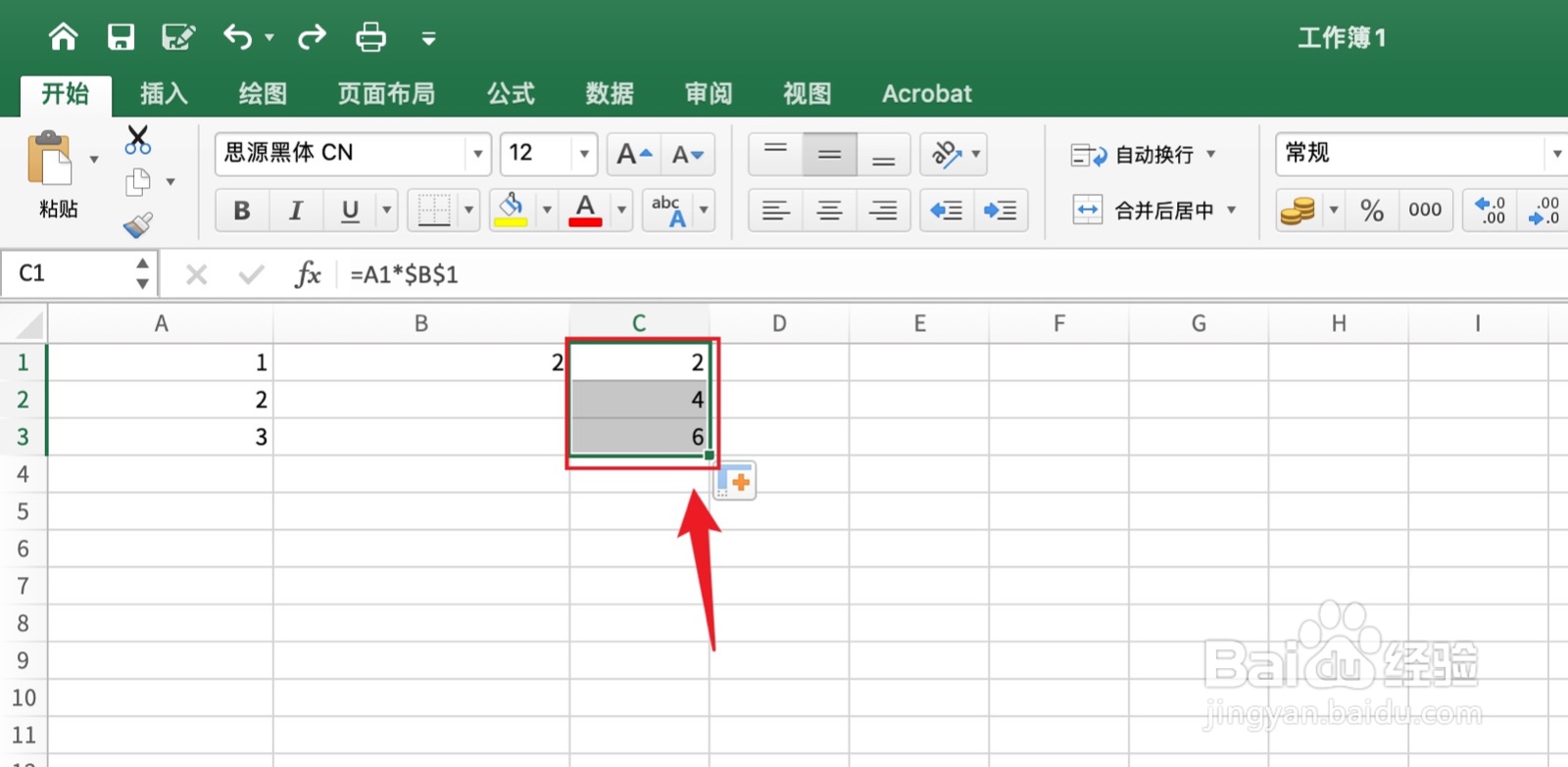The height and width of the screenshot is (767, 1568).
Task: Open underline style dropdown arrow
Action: (x=387, y=211)
